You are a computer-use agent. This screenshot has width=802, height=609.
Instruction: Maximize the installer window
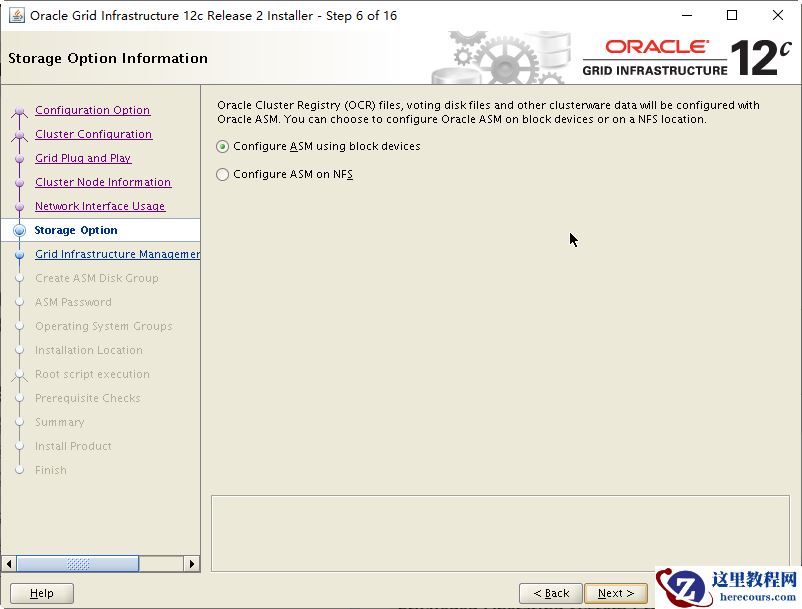coord(732,15)
